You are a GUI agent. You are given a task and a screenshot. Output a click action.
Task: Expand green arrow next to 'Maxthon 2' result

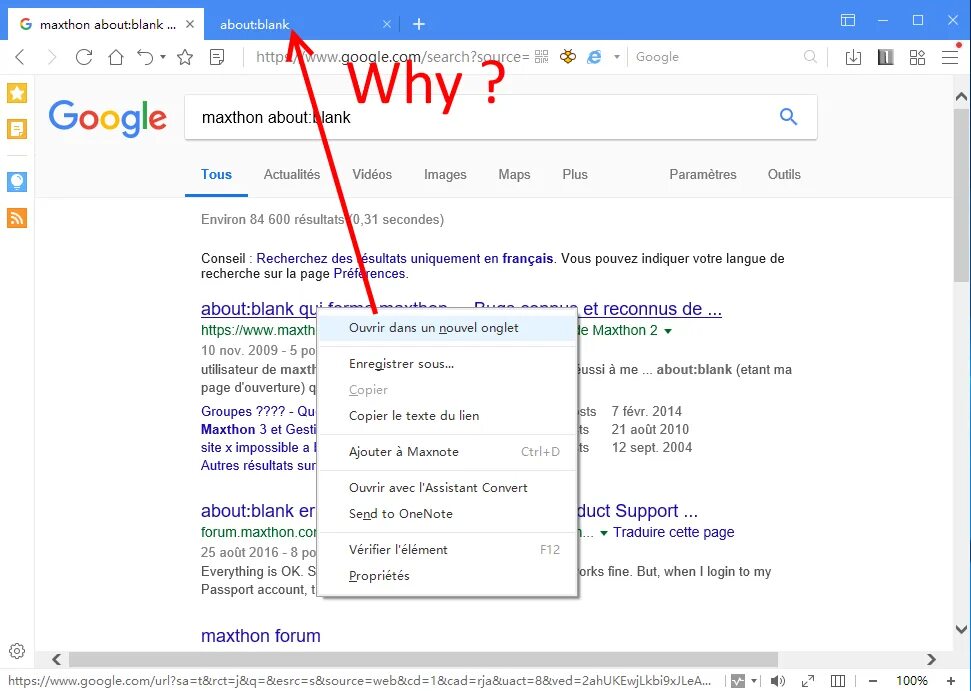pos(668,331)
